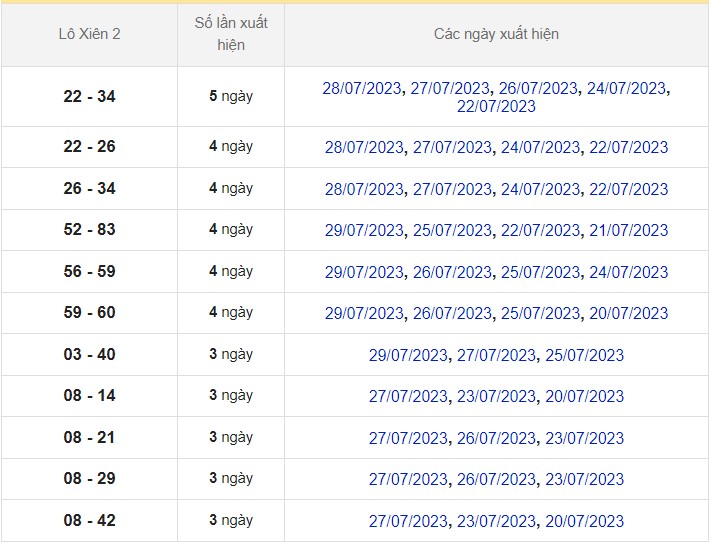Open 26/07/2023 link in the 08 - 21 row
The height and width of the screenshot is (545, 712).
496,438
